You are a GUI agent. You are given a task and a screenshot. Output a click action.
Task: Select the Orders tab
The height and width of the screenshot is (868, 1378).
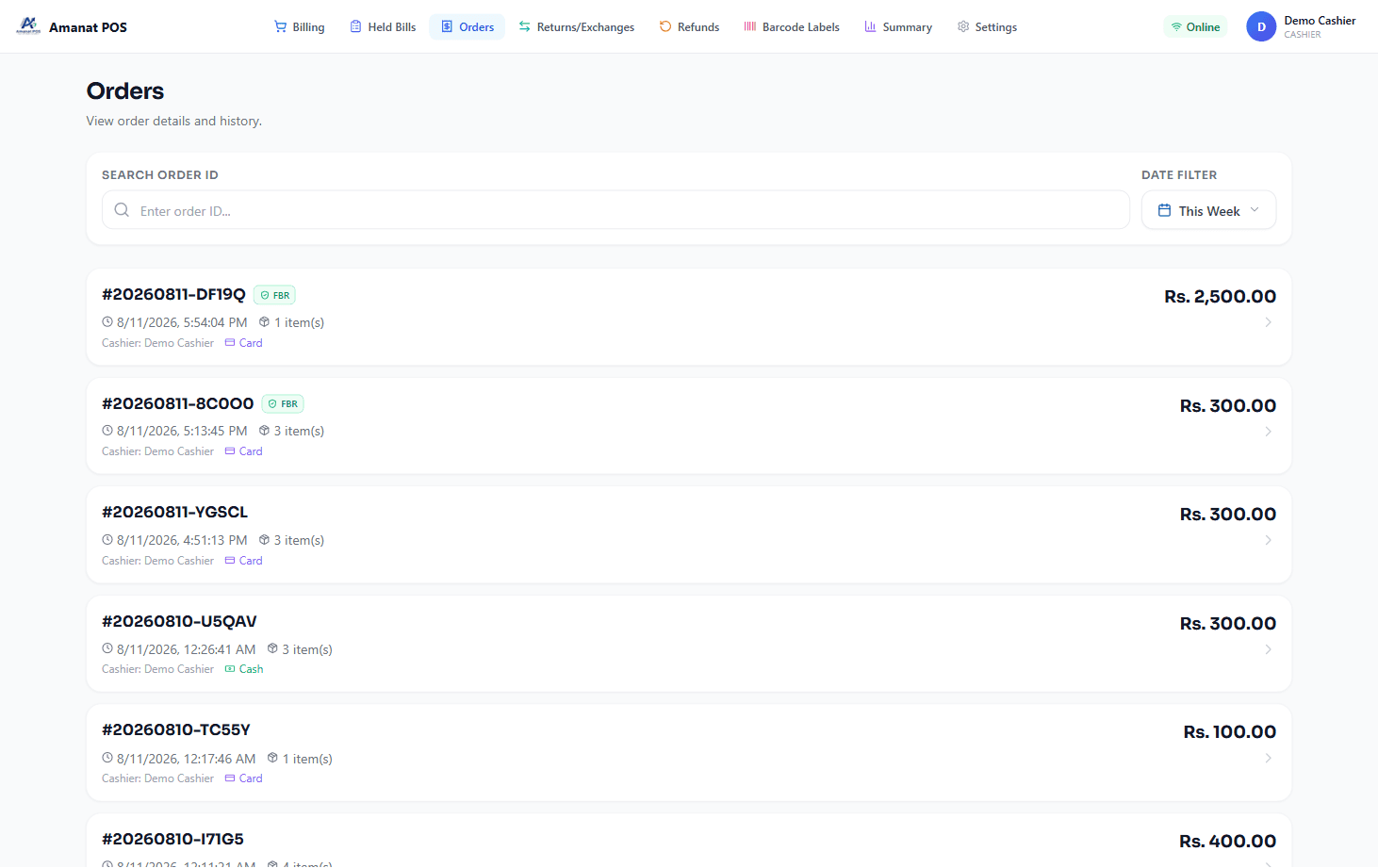pos(468,26)
